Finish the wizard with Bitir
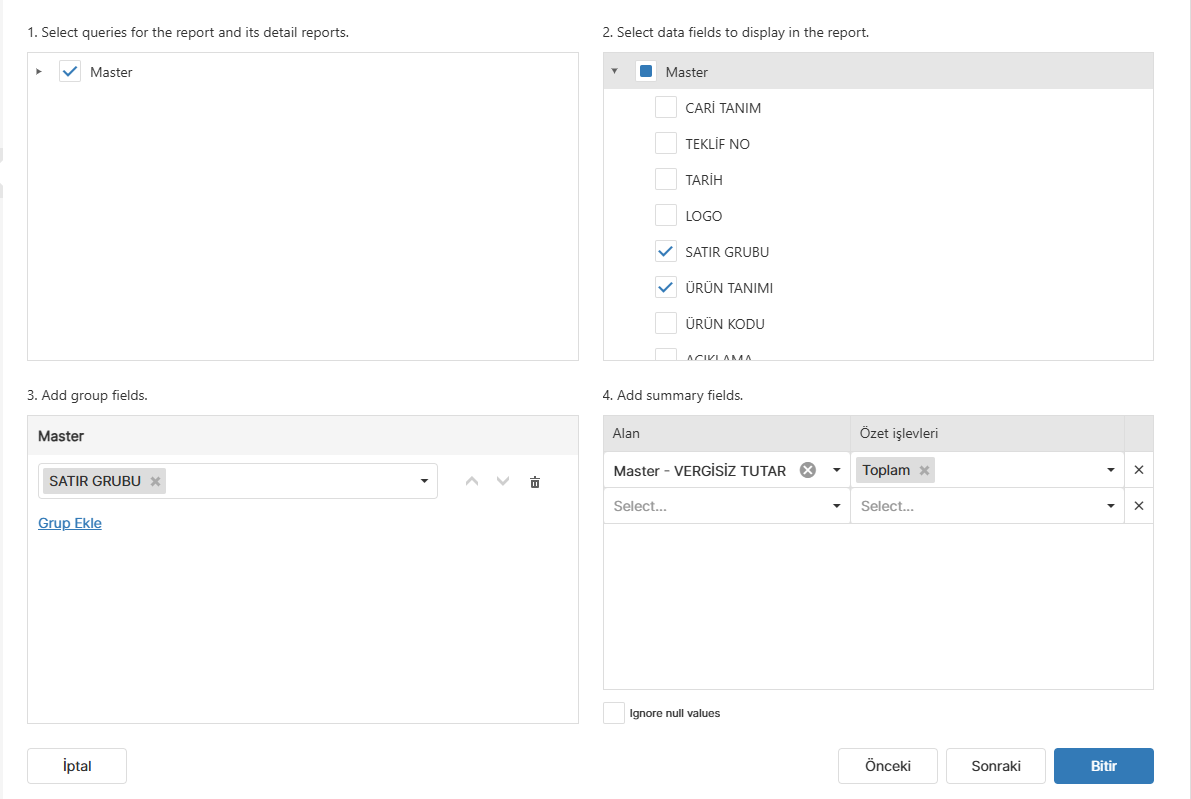Screen dimensions: 1191x799 [x=1104, y=766]
